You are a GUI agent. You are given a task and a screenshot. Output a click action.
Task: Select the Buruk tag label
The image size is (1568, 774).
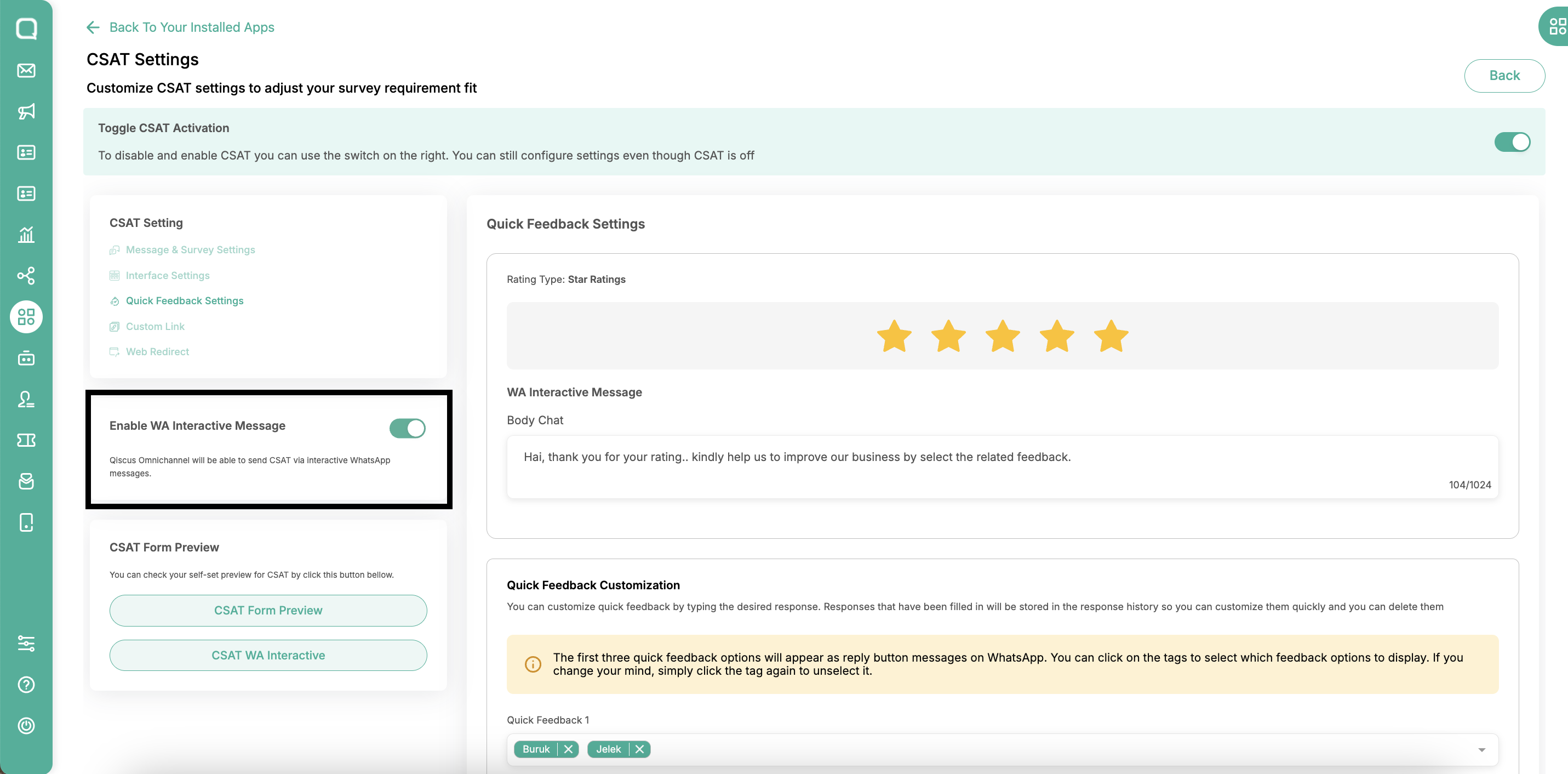point(536,749)
